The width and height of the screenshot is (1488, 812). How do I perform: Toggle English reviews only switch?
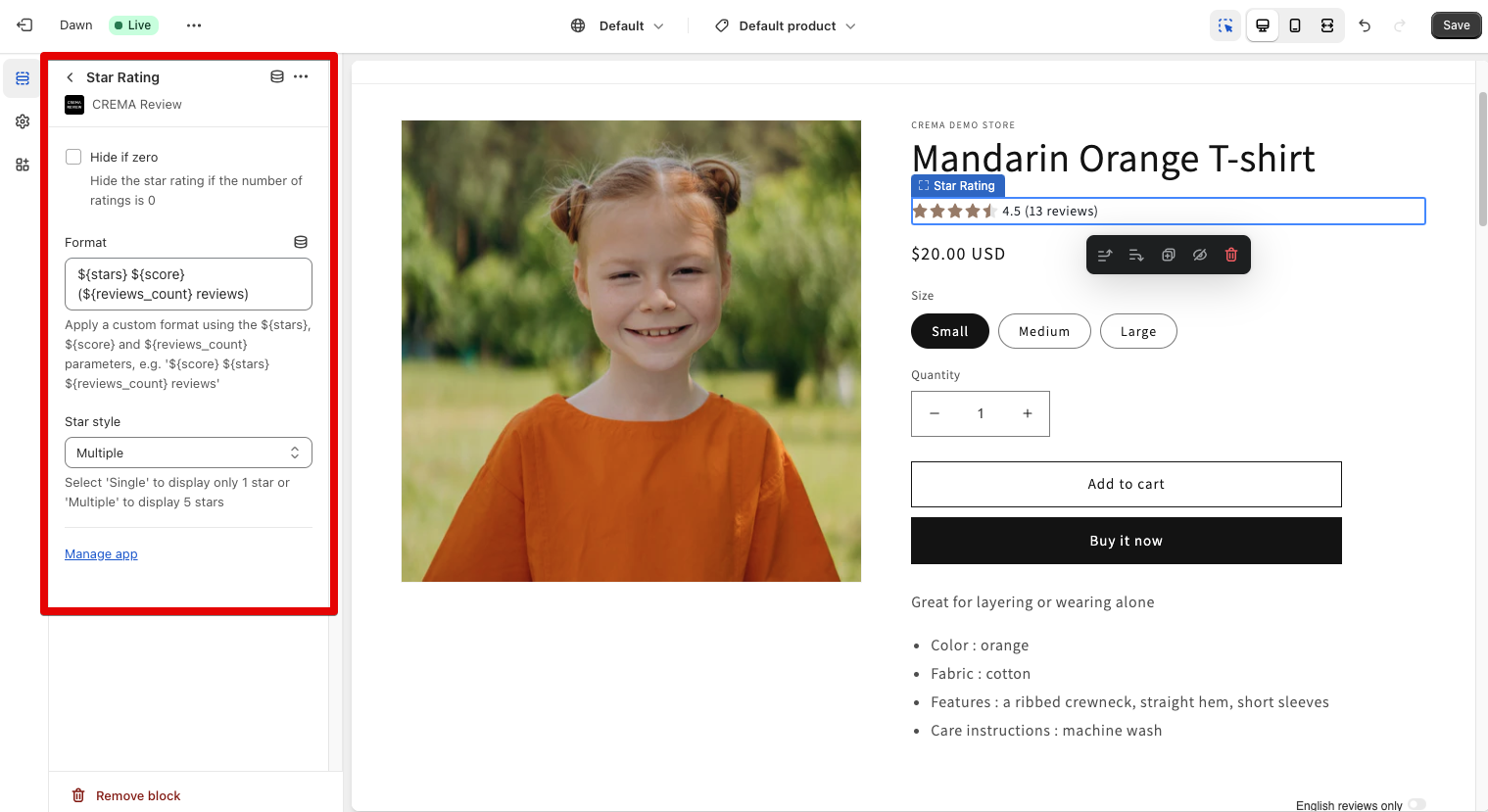click(x=1416, y=804)
